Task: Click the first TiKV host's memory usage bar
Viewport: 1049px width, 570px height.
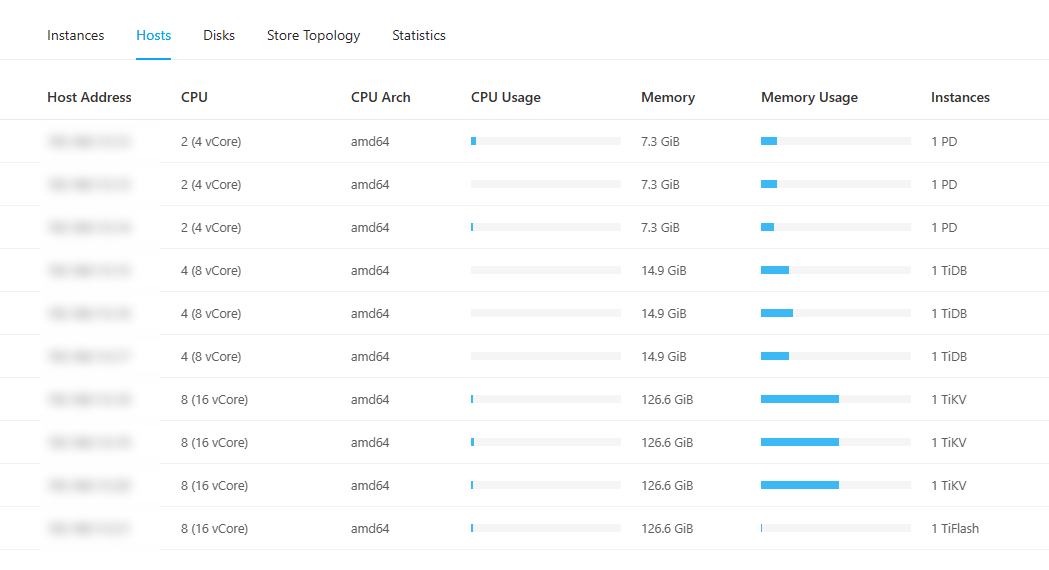Action: pyautogui.click(x=835, y=399)
